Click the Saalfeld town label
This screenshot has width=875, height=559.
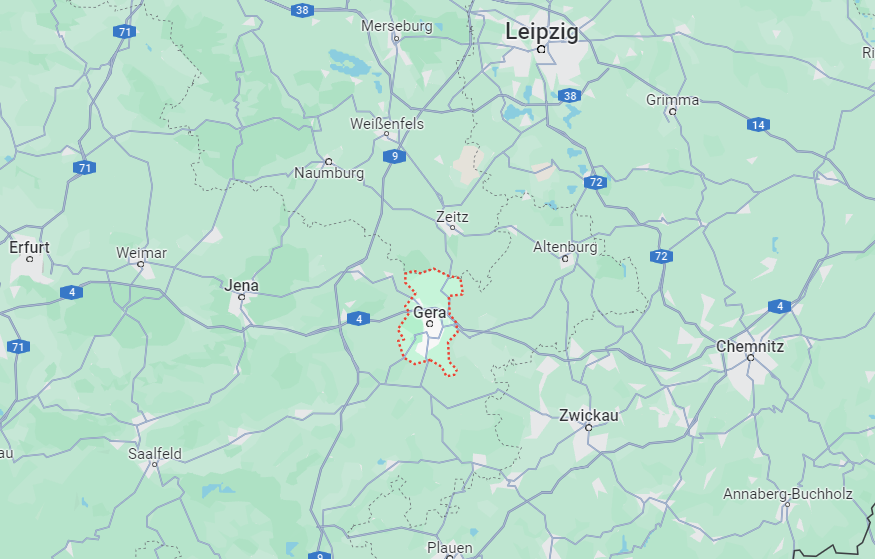click(x=155, y=454)
